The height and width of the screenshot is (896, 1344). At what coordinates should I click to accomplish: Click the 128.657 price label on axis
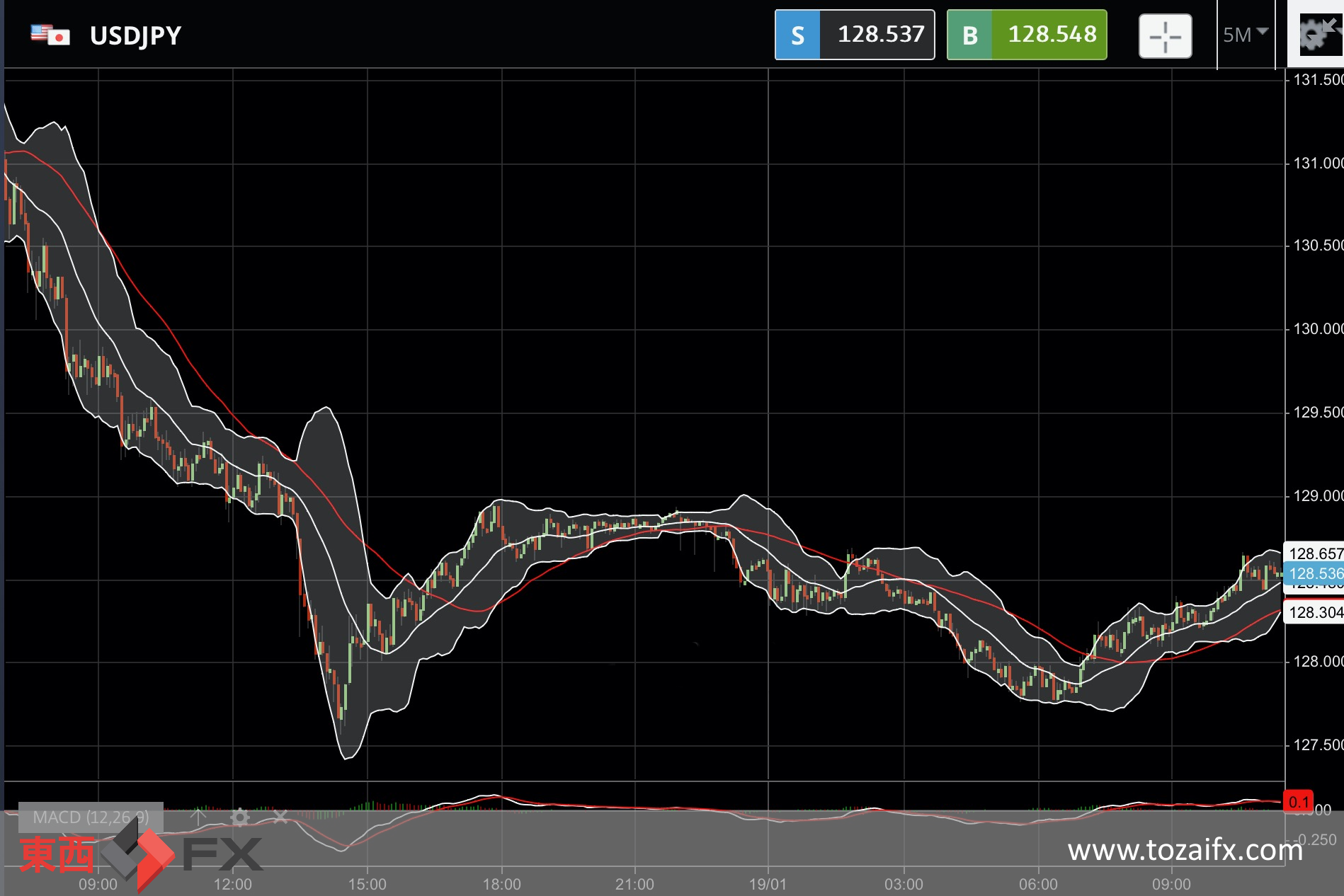[1314, 553]
